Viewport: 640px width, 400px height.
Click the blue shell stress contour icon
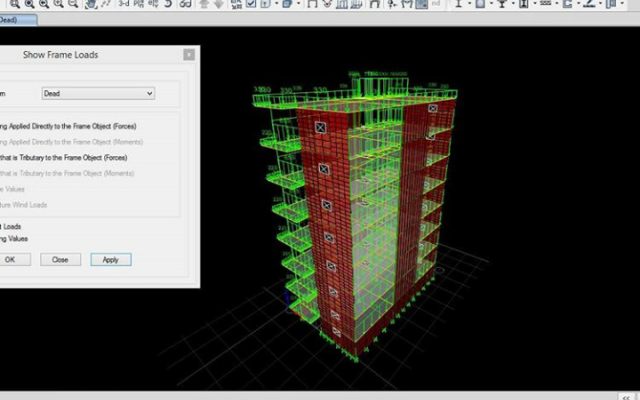[421, 4]
